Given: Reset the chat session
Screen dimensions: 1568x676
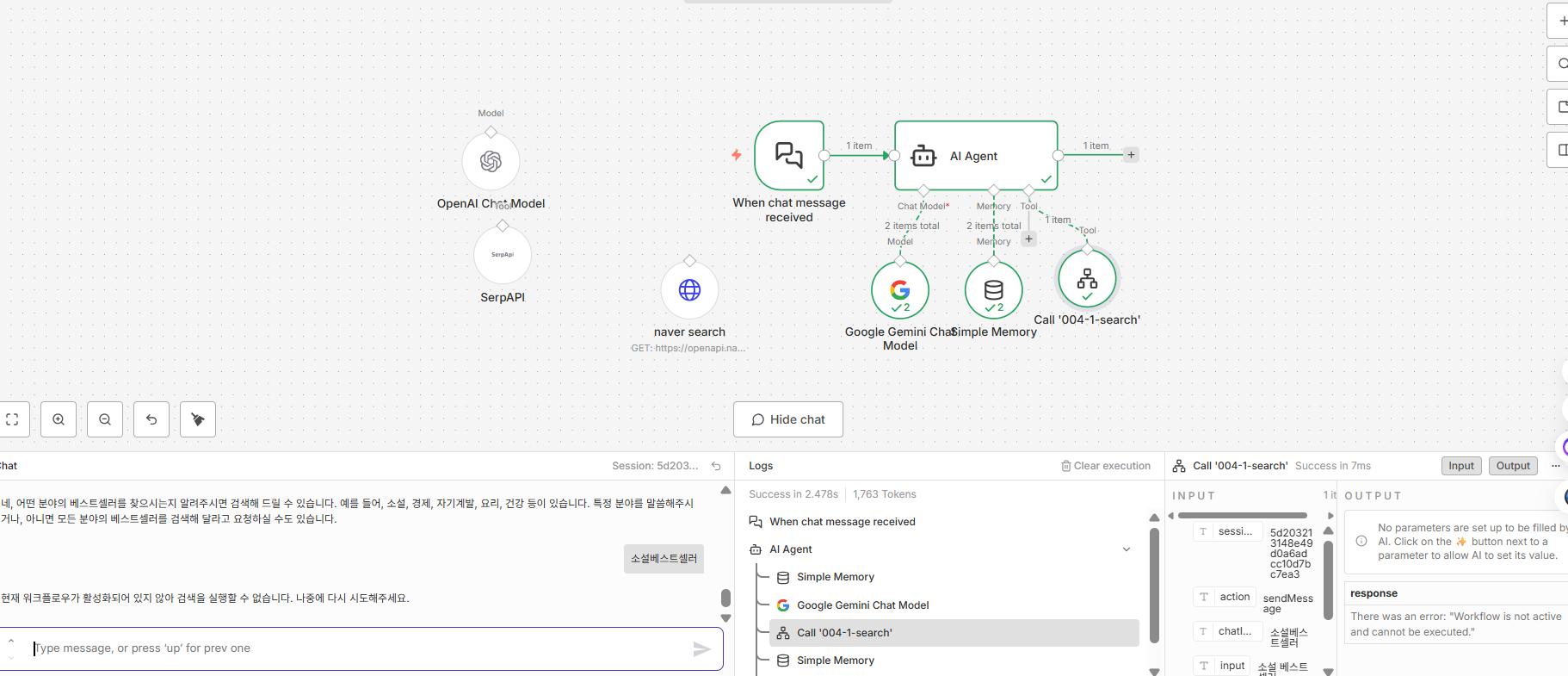Looking at the screenshot, I should tap(716, 466).
